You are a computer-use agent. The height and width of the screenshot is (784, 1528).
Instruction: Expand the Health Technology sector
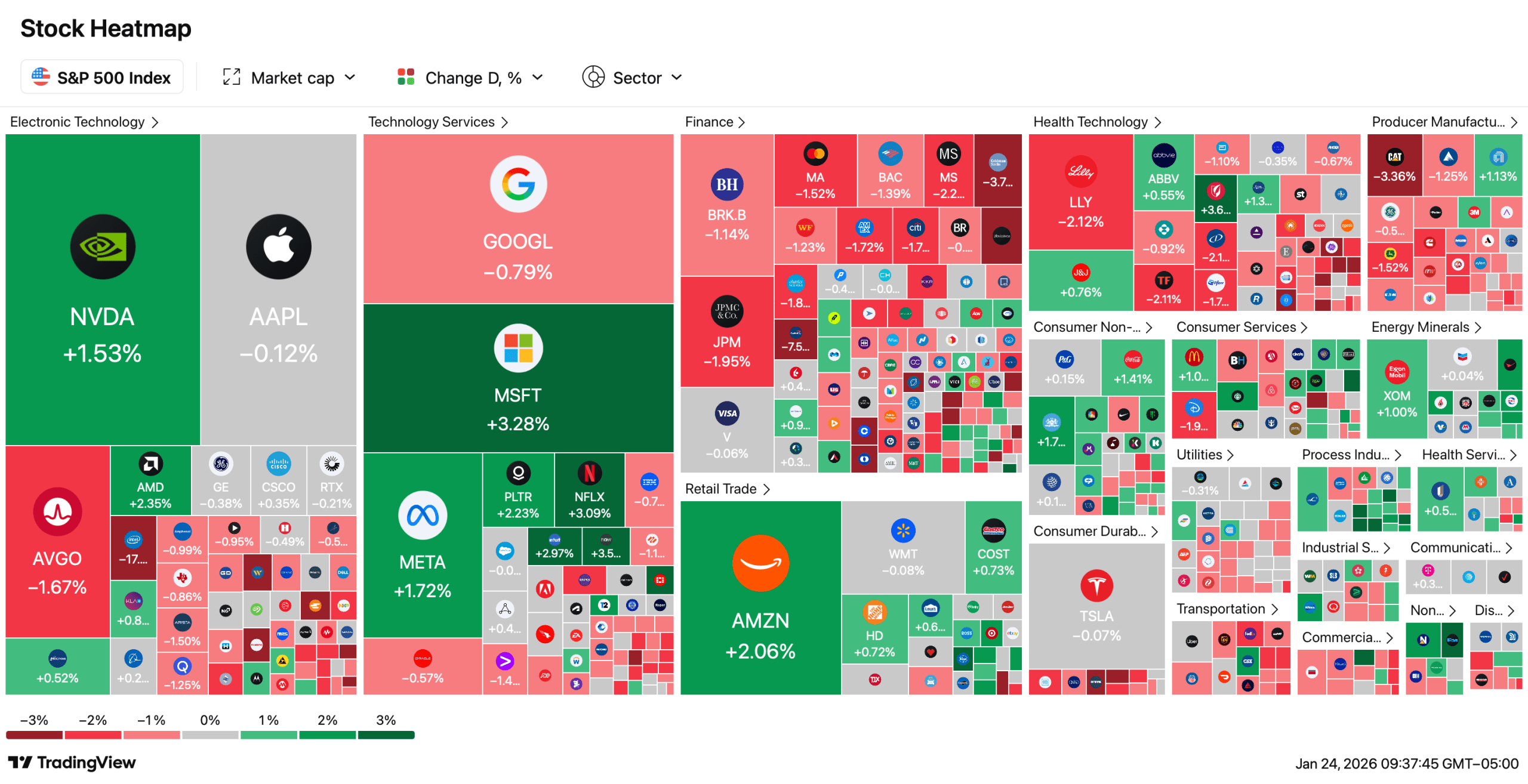(1097, 122)
